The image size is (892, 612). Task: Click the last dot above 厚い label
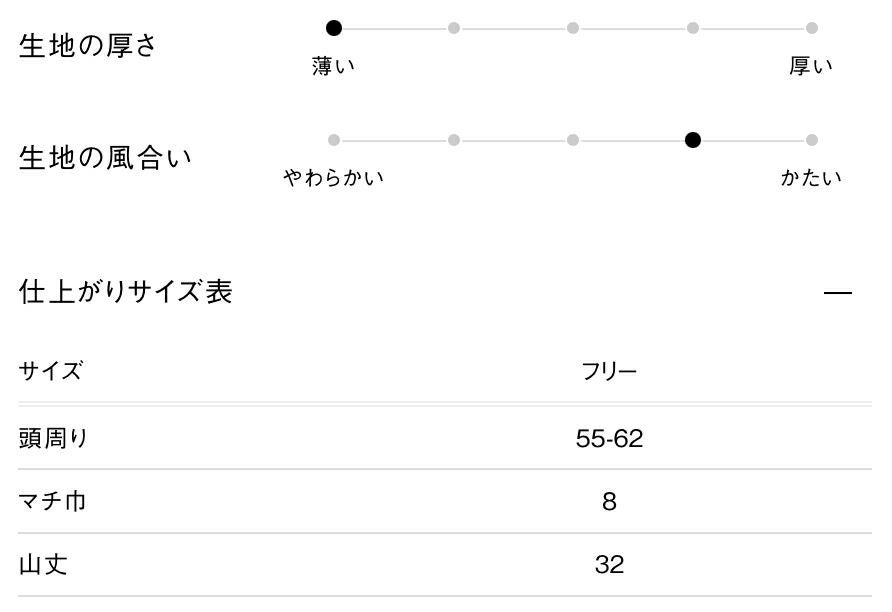pyautogui.click(x=812, y=28)
